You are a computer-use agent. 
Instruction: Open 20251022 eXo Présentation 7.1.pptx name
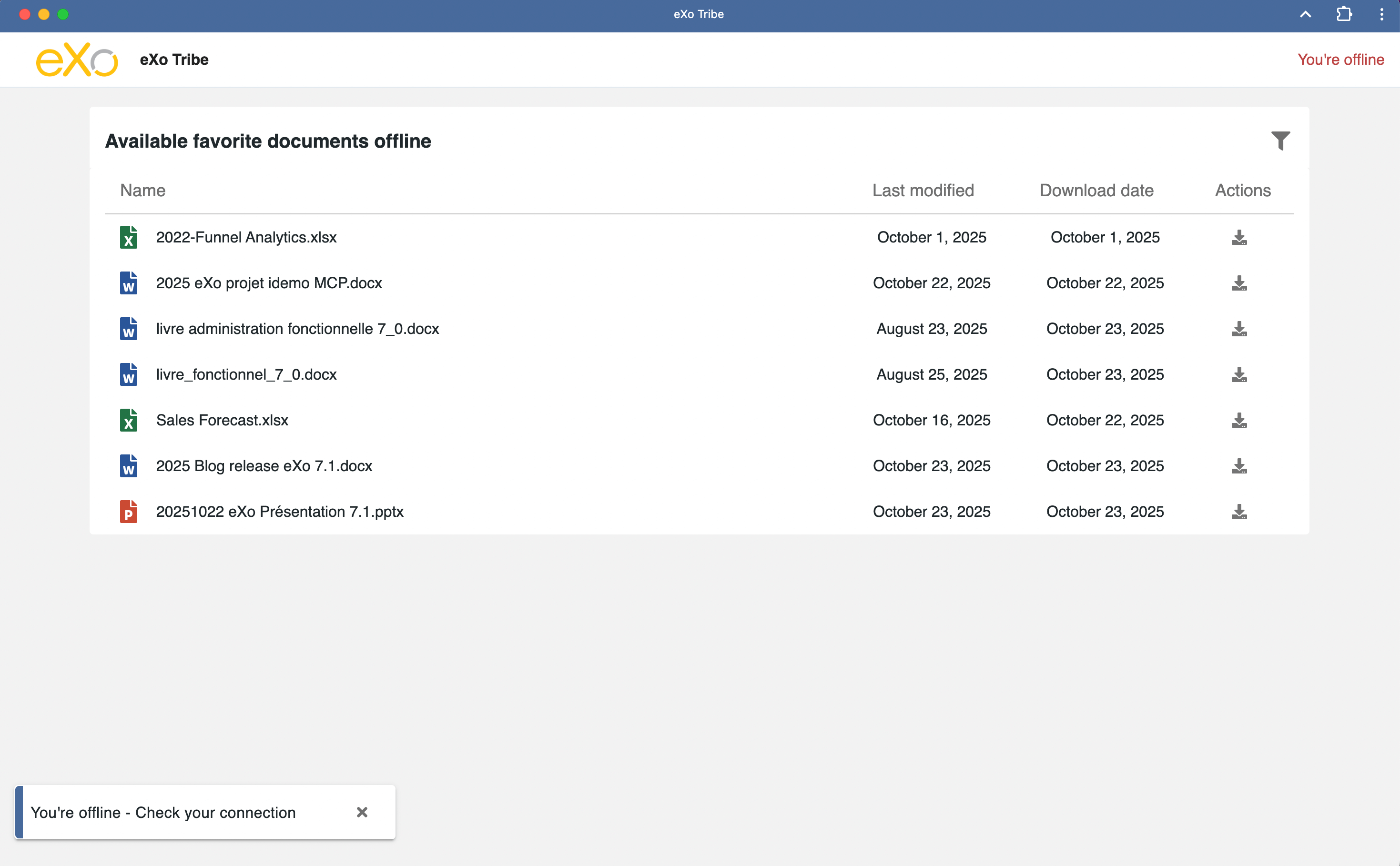pos(280,512)
